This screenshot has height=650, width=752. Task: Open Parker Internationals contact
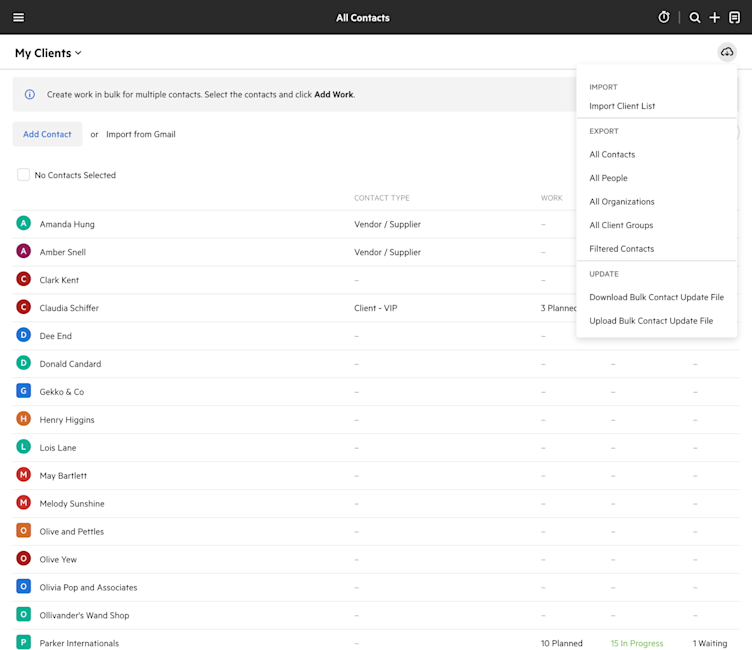(79, 643)
